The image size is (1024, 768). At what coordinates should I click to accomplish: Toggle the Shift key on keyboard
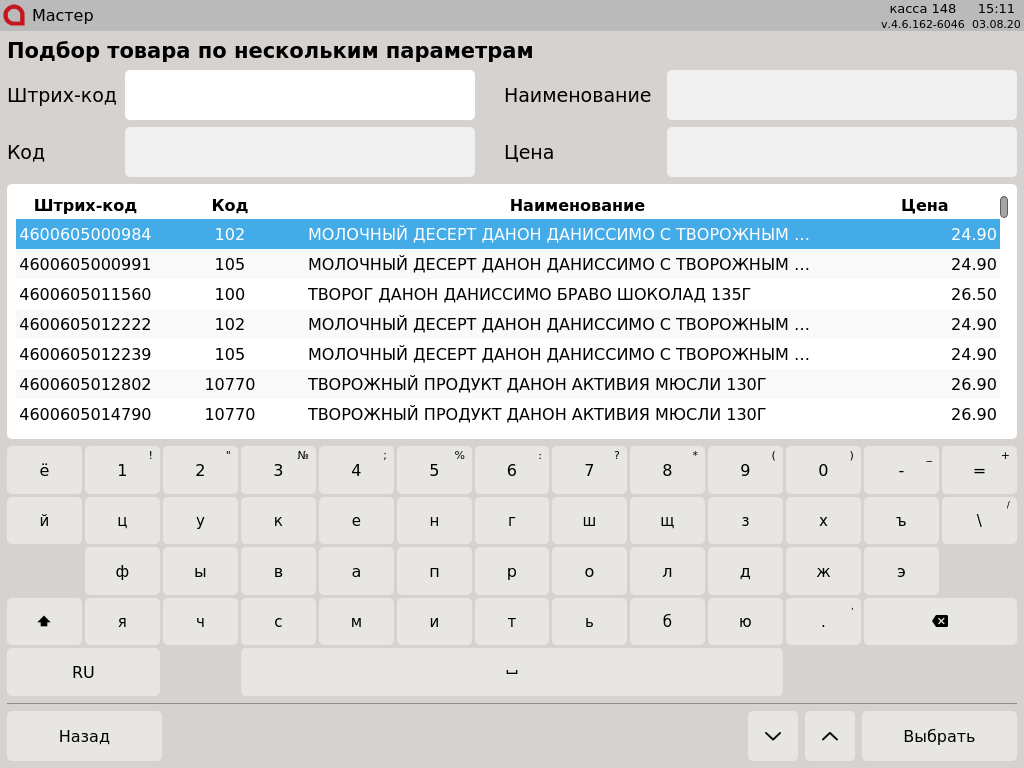point(44,622)
